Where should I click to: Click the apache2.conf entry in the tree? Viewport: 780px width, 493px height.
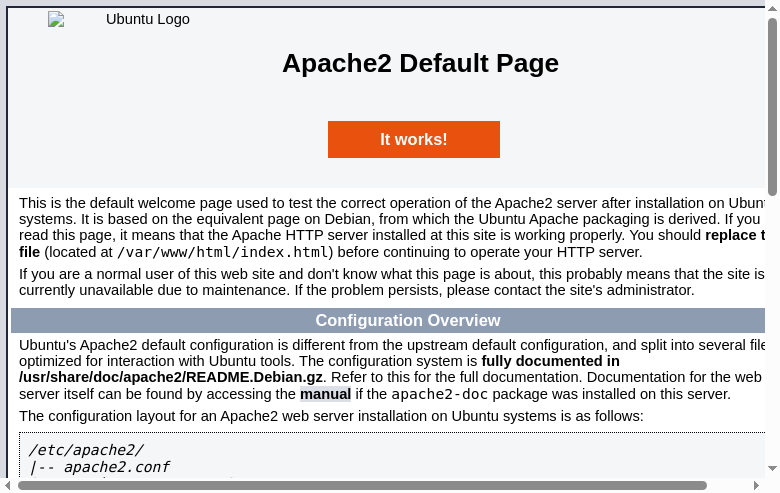tap(116, 467)
